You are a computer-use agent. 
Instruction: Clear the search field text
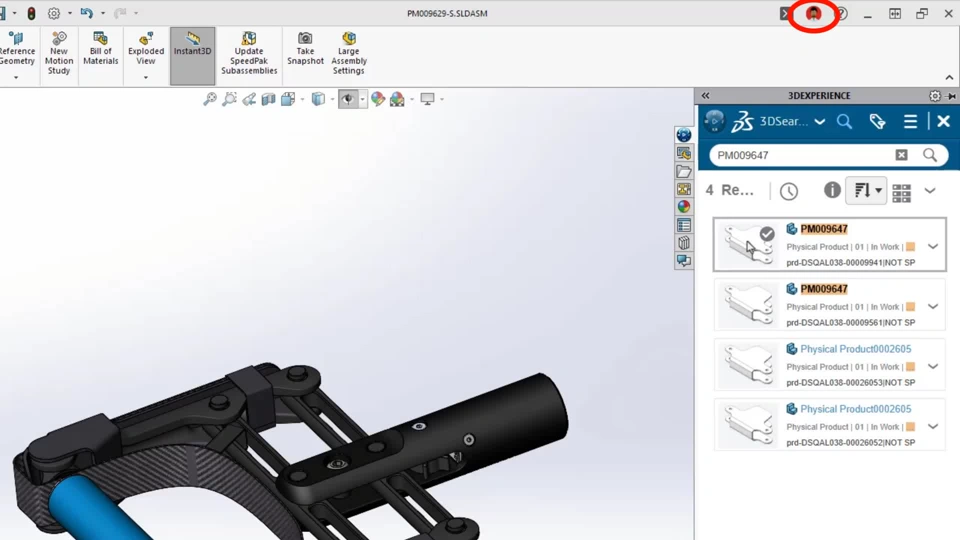(901, 155)
